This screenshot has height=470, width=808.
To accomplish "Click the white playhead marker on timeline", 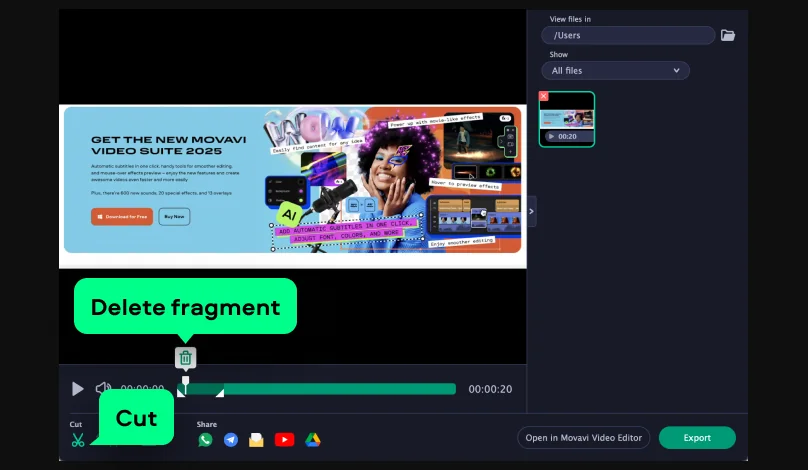I will pyautogui.click(x=186, y=383).
